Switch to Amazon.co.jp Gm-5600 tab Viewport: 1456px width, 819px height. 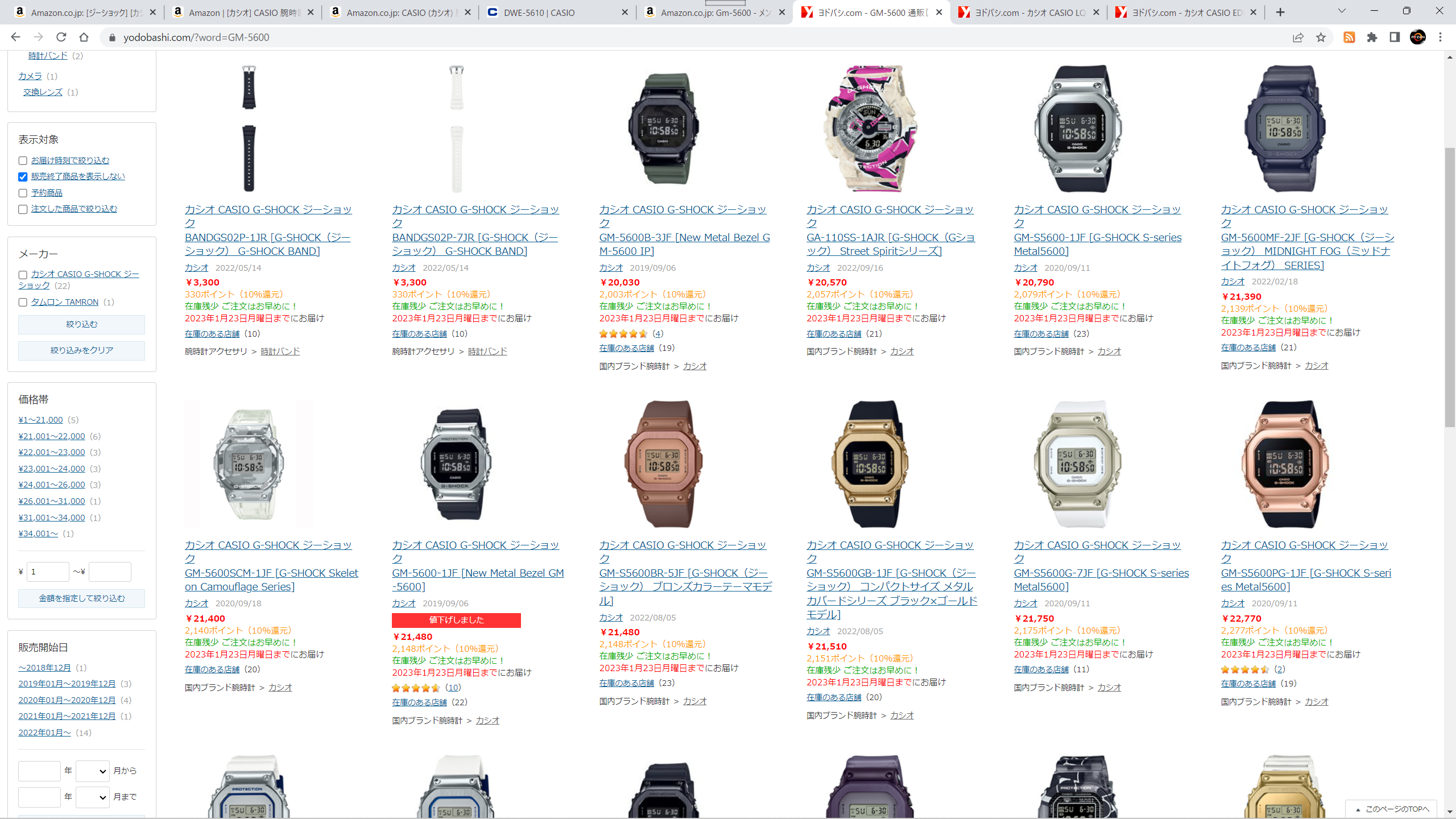point(715,12)
